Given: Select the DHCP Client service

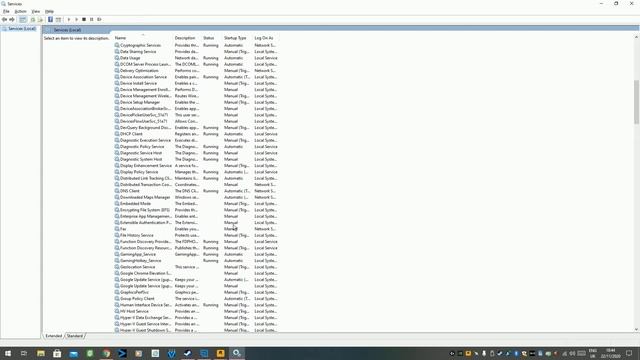Looking at the screenshot, I should [196, 134].
